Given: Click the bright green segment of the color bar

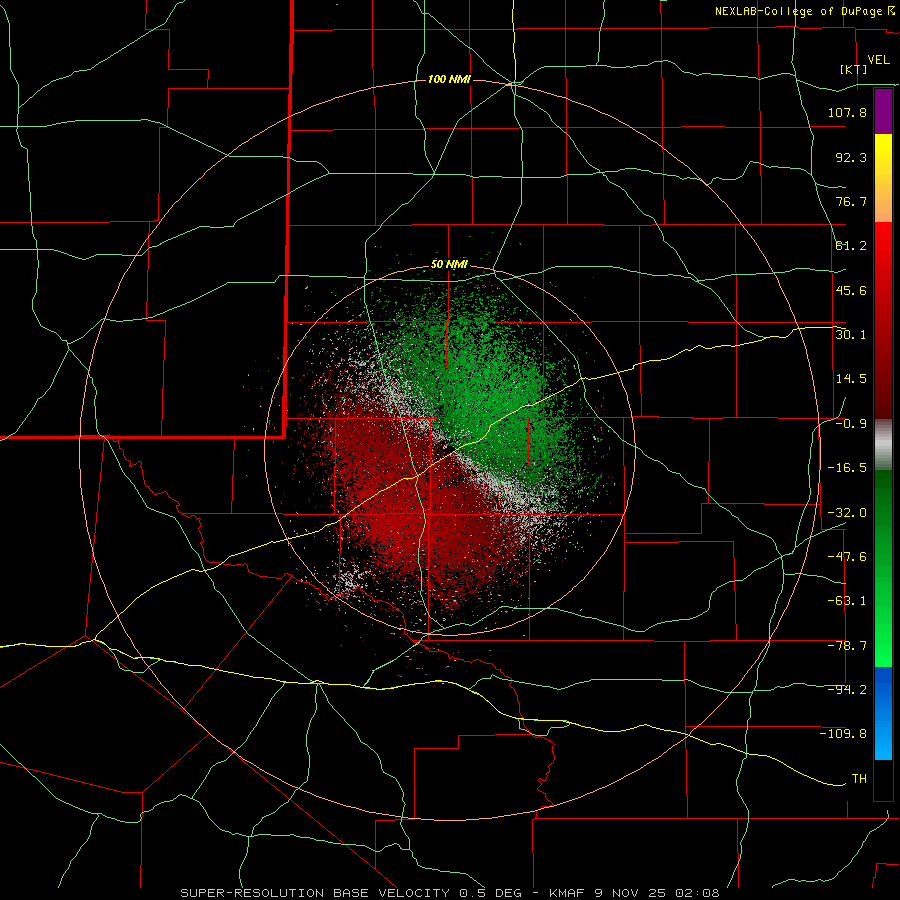Looking at the screenshot, I should coord(883,568).
